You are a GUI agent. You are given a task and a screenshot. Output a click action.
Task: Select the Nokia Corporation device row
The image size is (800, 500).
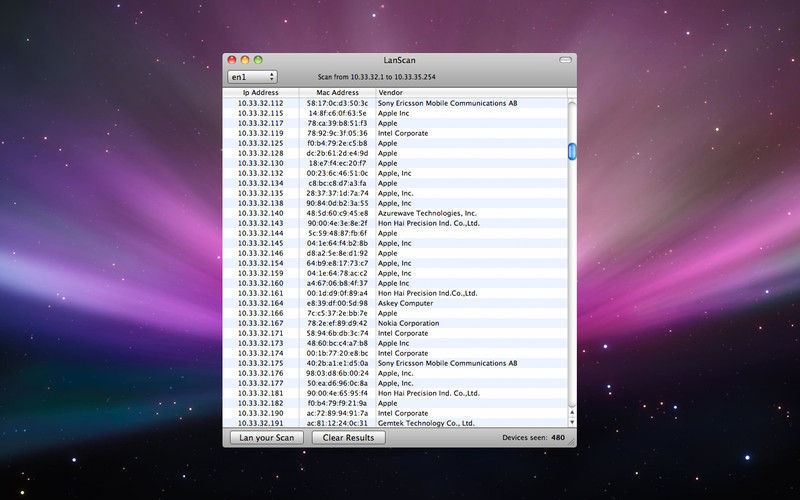[408, 323]
